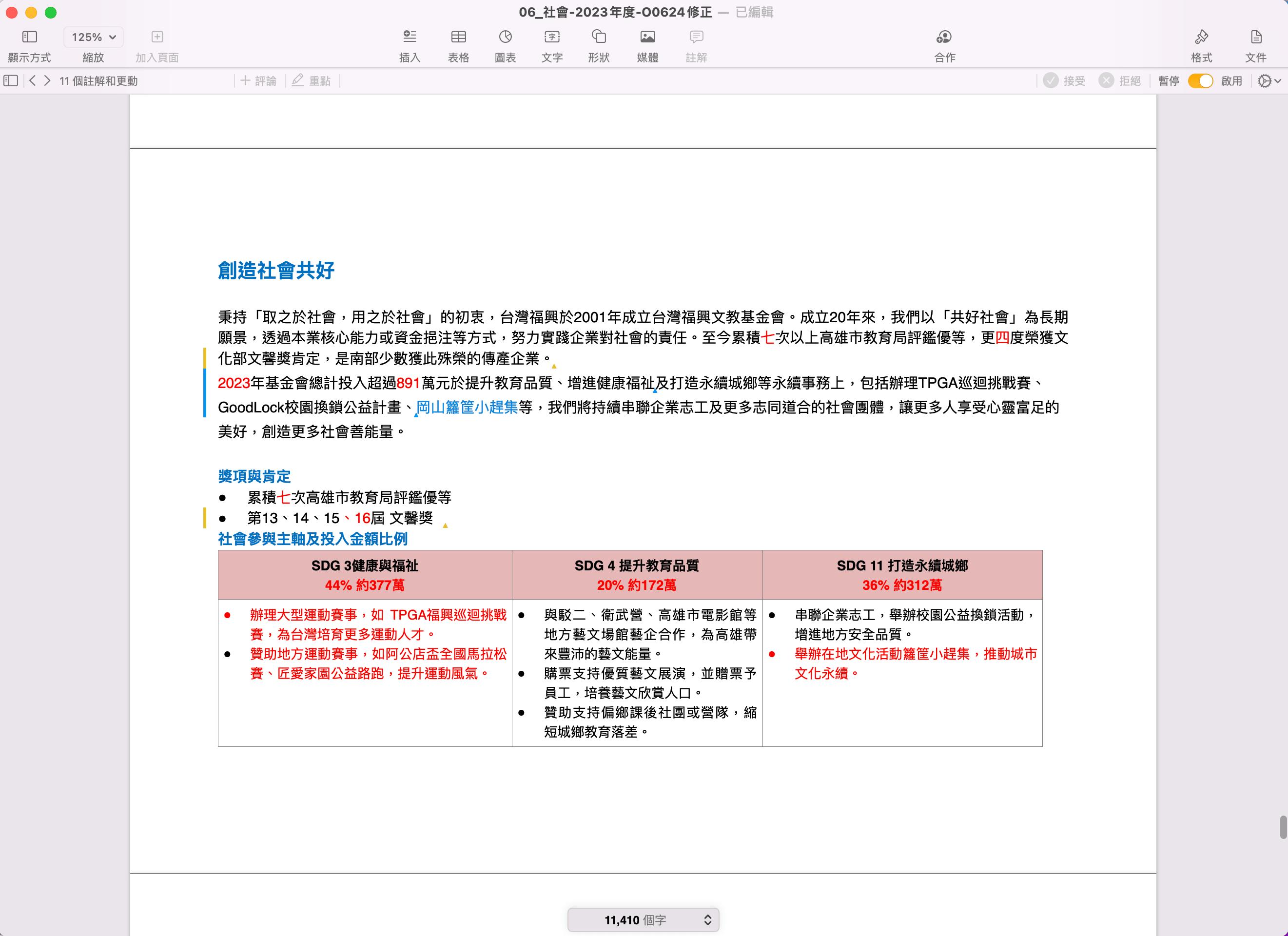The image size is (1288, 936).
Task: Click the red text 舉辦在地文化活動籮筐小趕集
Action: (882, 654)
